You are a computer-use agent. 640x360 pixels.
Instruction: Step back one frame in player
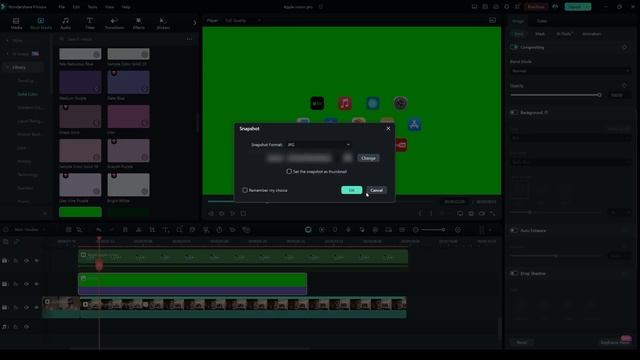(211, 213)
